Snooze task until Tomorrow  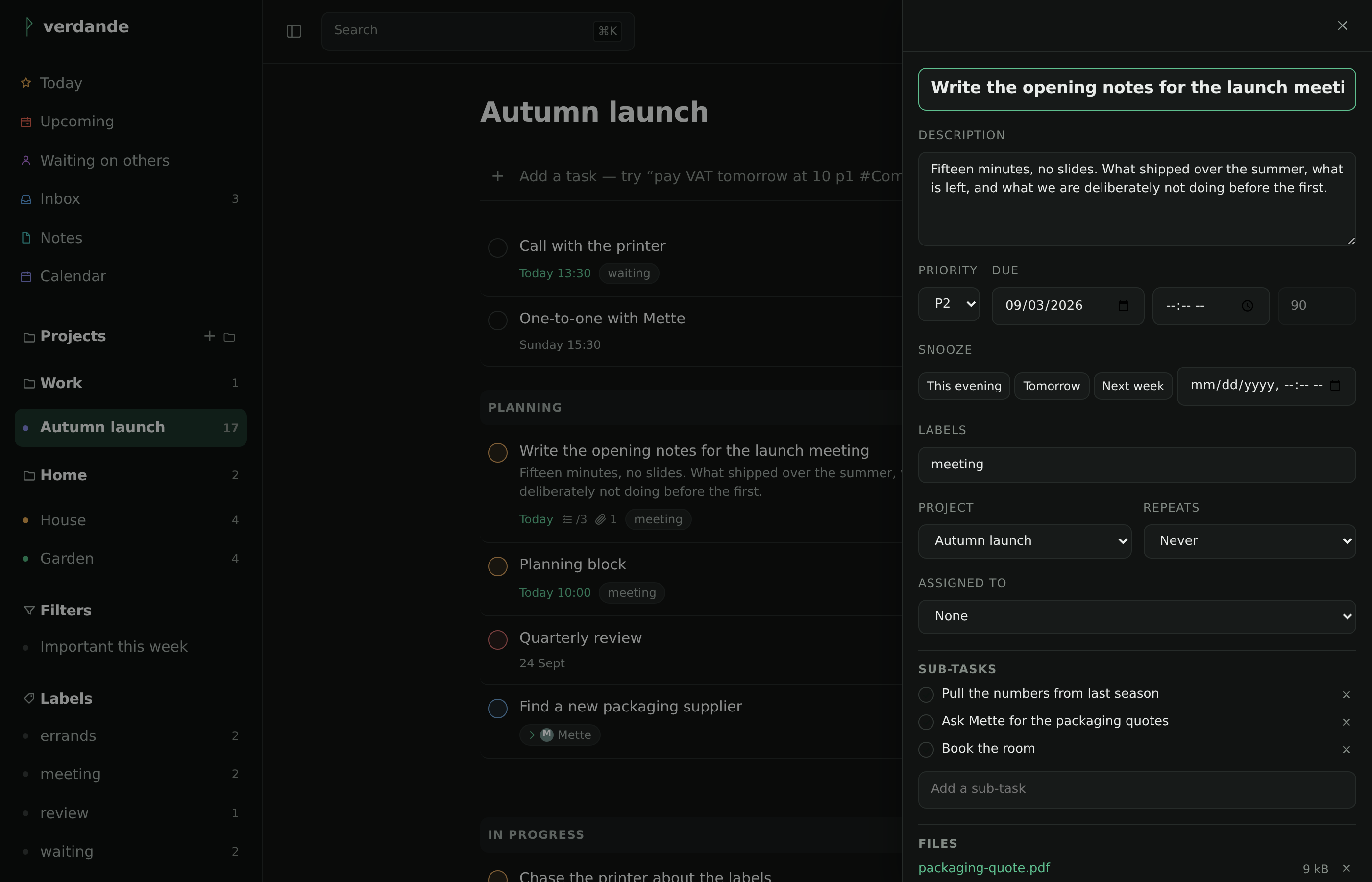(1052, 386)
